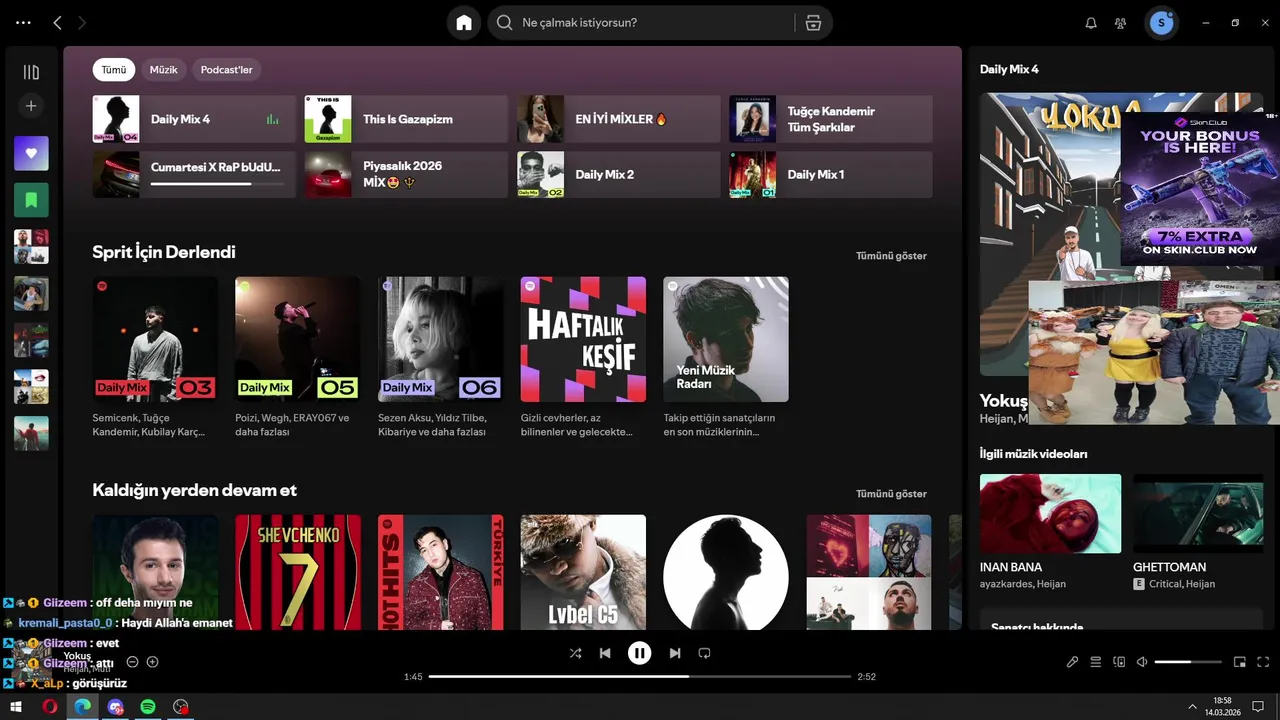This screenshot has height=720, width=1280.
Task: Go forward with the right arrow
Action: [82, 22]
